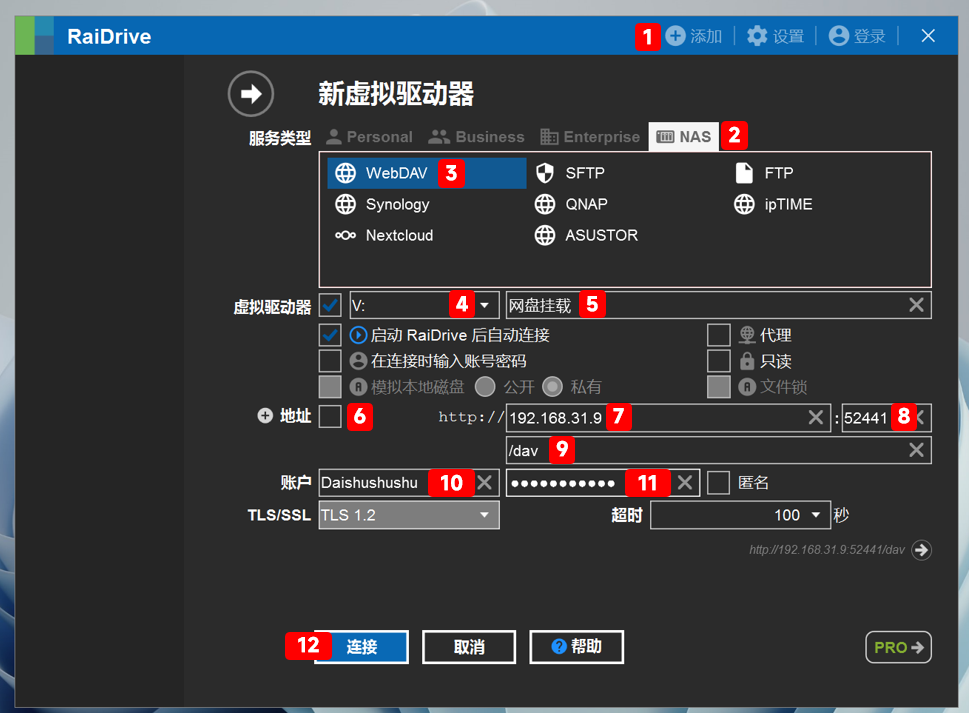Toggle auto-connect after RaiDrive starts checkbox
This screenshot has width=970, height=716.
coord(330,335)
